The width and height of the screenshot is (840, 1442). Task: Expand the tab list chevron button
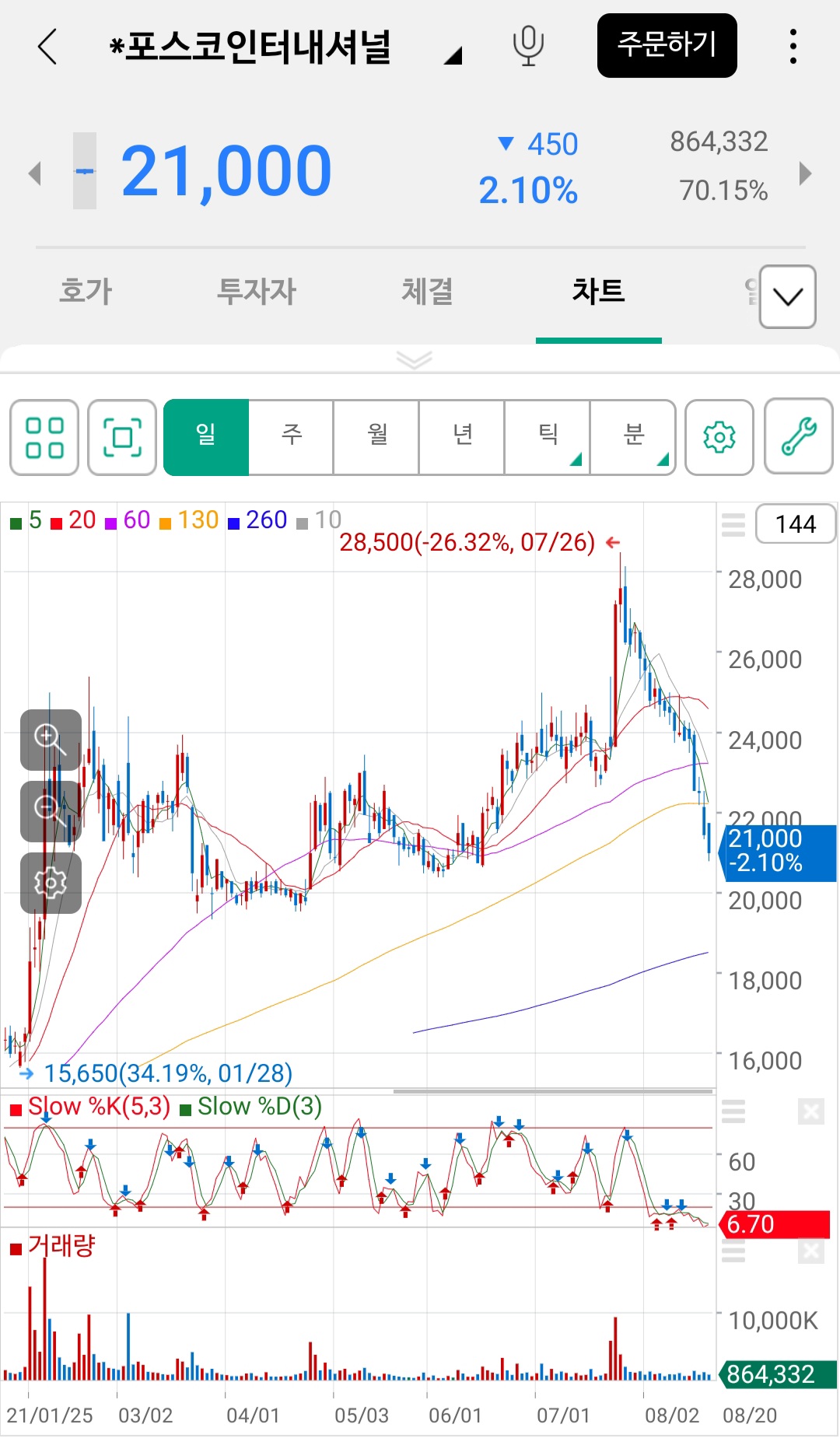[788, 296]
